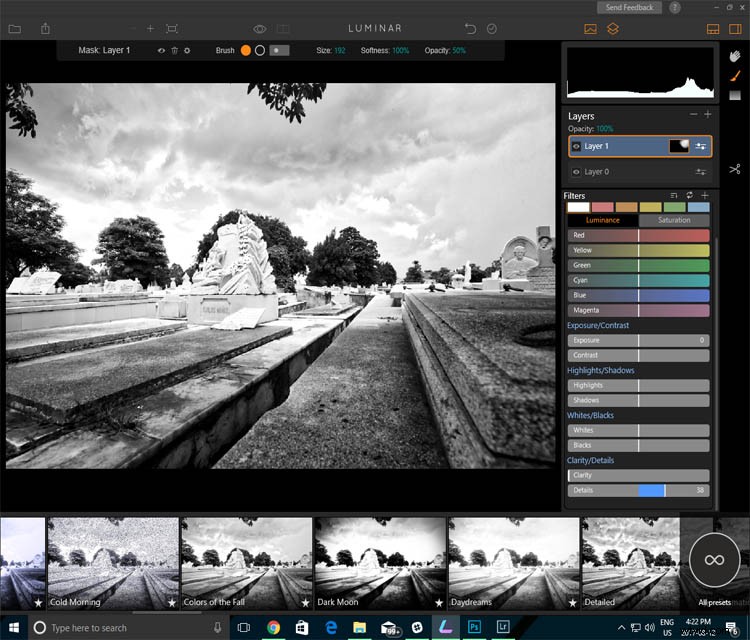Toggle the right side panel

click(x=735, y=29)
